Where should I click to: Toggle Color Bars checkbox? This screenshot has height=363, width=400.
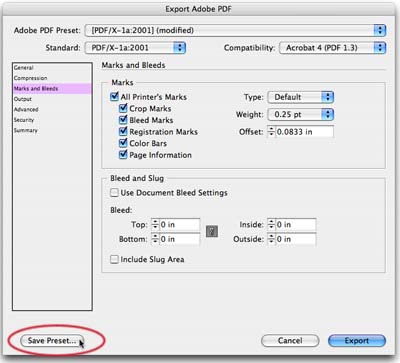[123, 143]
